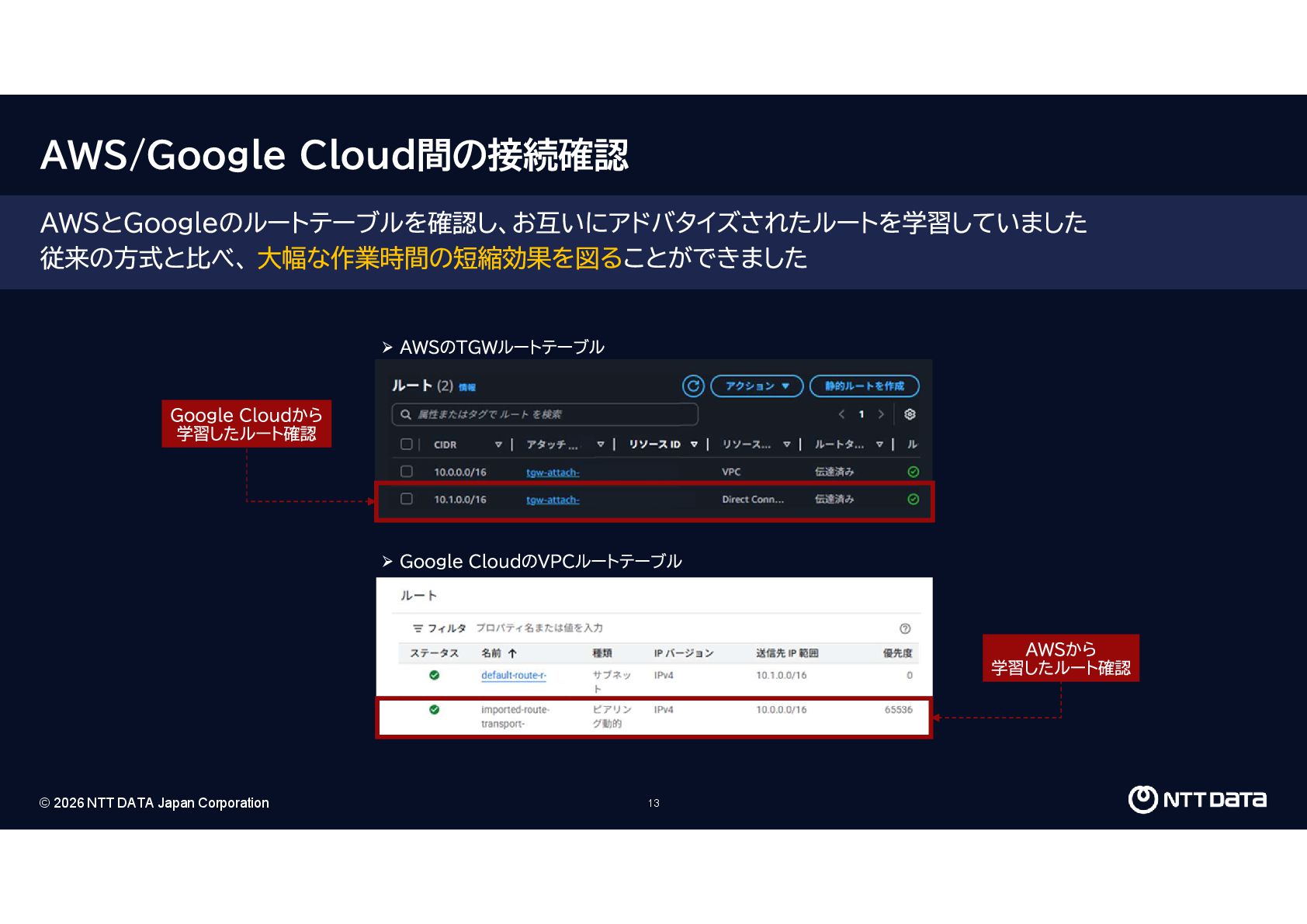This screenshot has height=924, width=1307.
Task: Click the Google CloudのVPCルートテーブル caption
Action: point(540,561)
